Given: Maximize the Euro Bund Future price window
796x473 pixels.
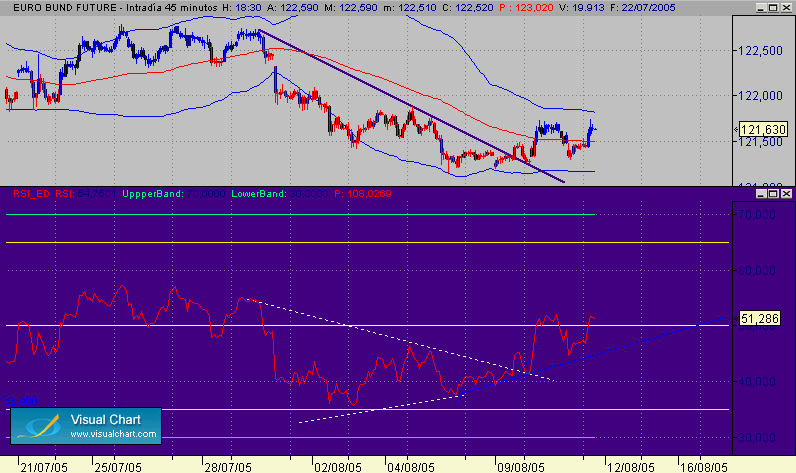Looking at the screenshot, I should [773, 8].
